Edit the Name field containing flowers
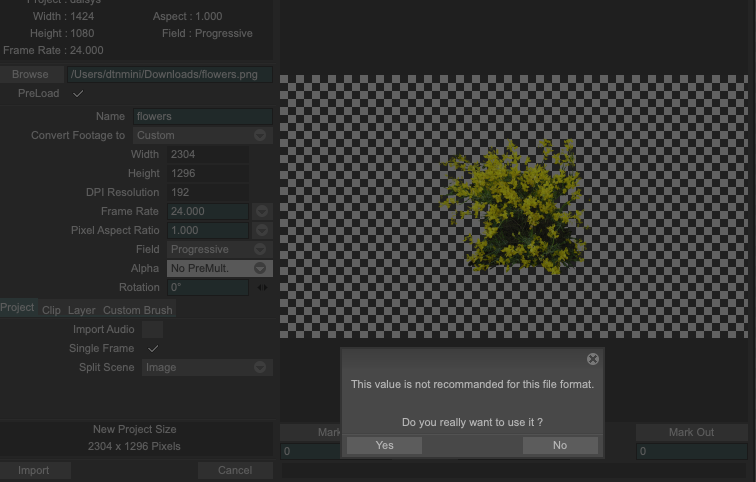The height and width of the screenshot is (482, 756). [x=202, y=116]
